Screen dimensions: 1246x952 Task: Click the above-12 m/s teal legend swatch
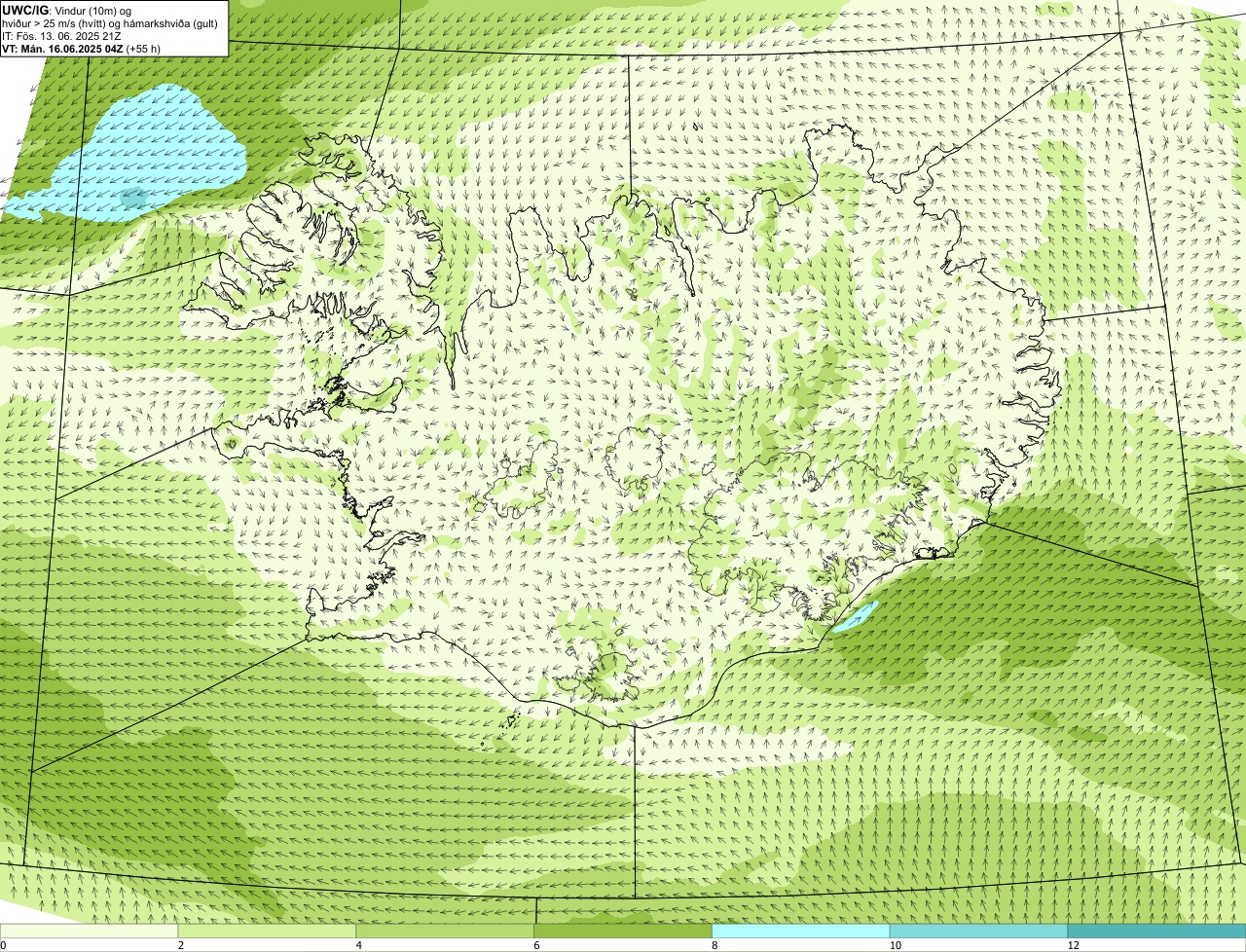pos(1156,931)
